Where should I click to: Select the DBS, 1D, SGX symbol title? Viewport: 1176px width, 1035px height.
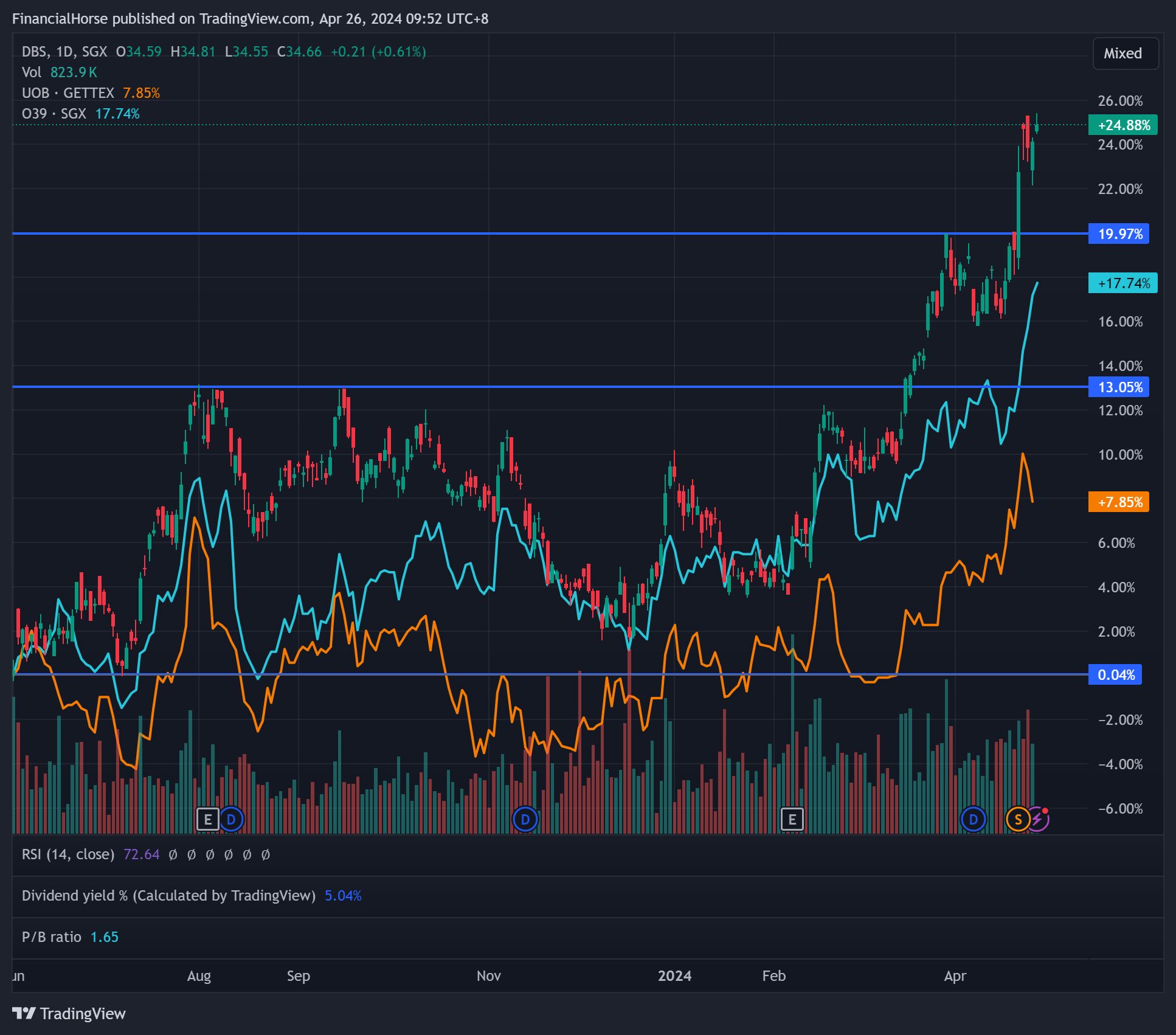click(64, 52)
